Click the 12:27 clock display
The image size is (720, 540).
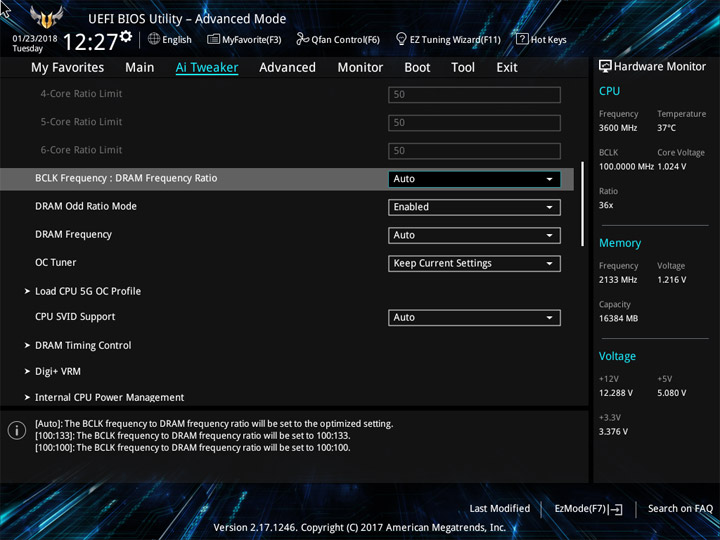(x=90, y=42)
